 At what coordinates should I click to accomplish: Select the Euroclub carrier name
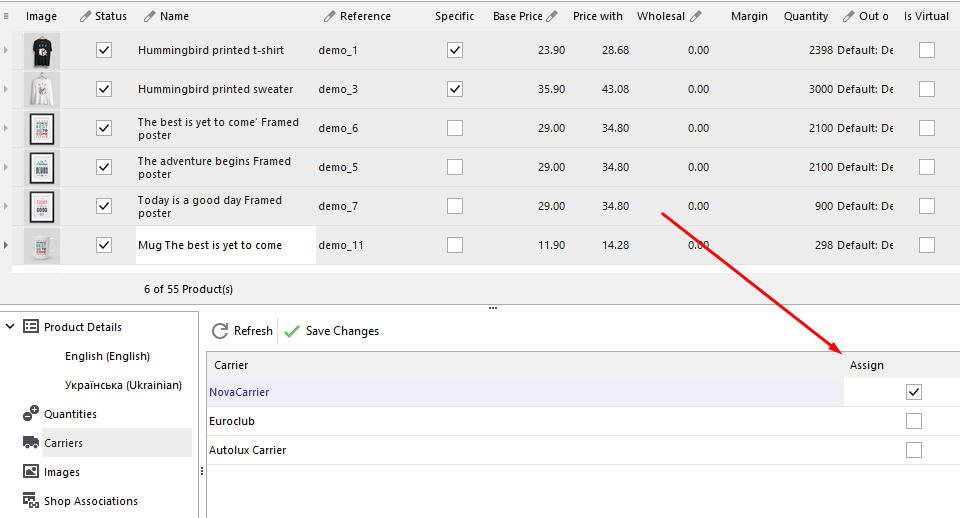point(231,421)
